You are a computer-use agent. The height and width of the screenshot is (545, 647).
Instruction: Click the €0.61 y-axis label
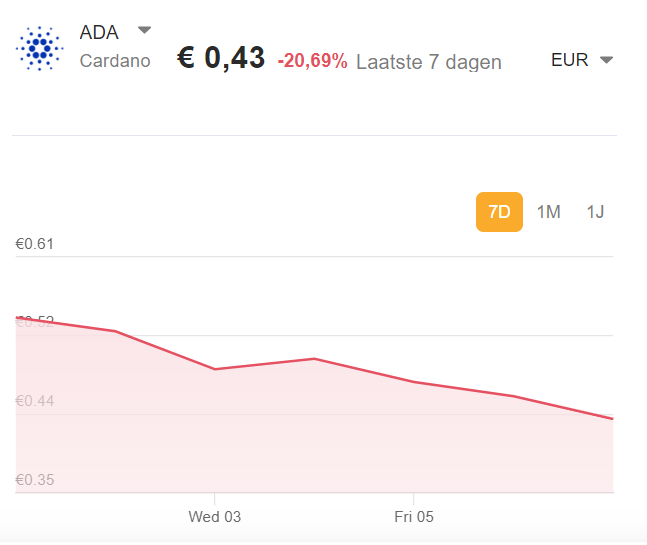pos(35,245)
